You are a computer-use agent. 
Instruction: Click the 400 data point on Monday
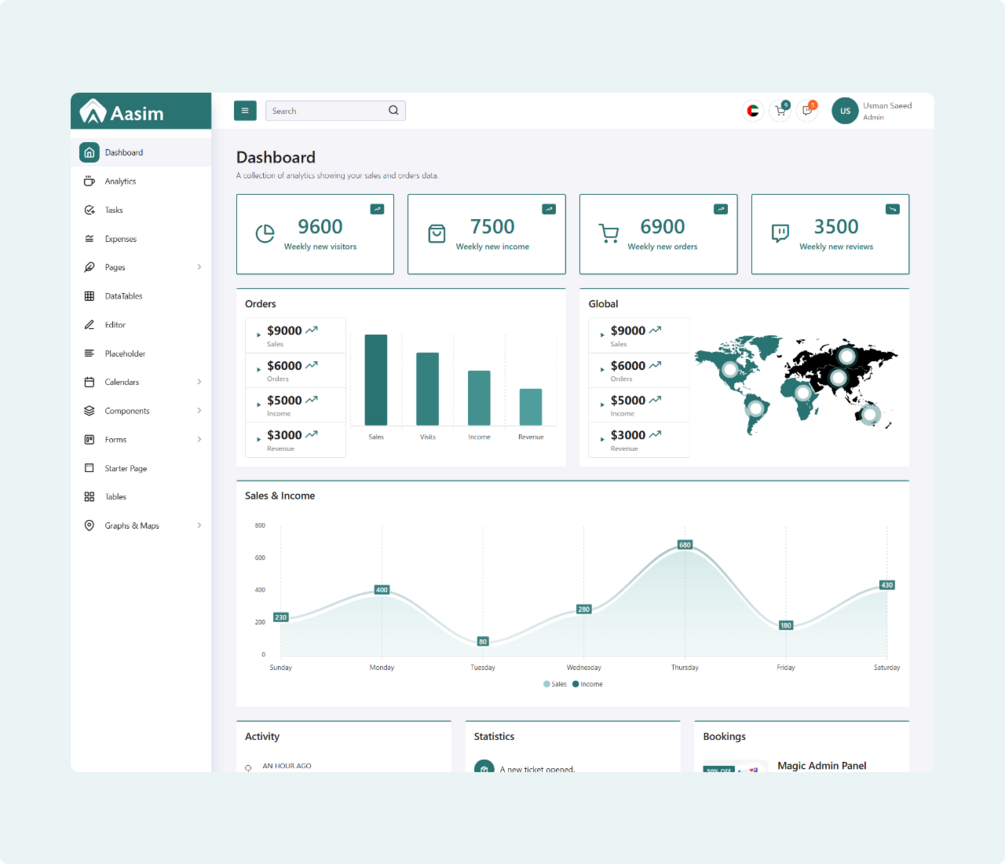(x=381, y=590)
